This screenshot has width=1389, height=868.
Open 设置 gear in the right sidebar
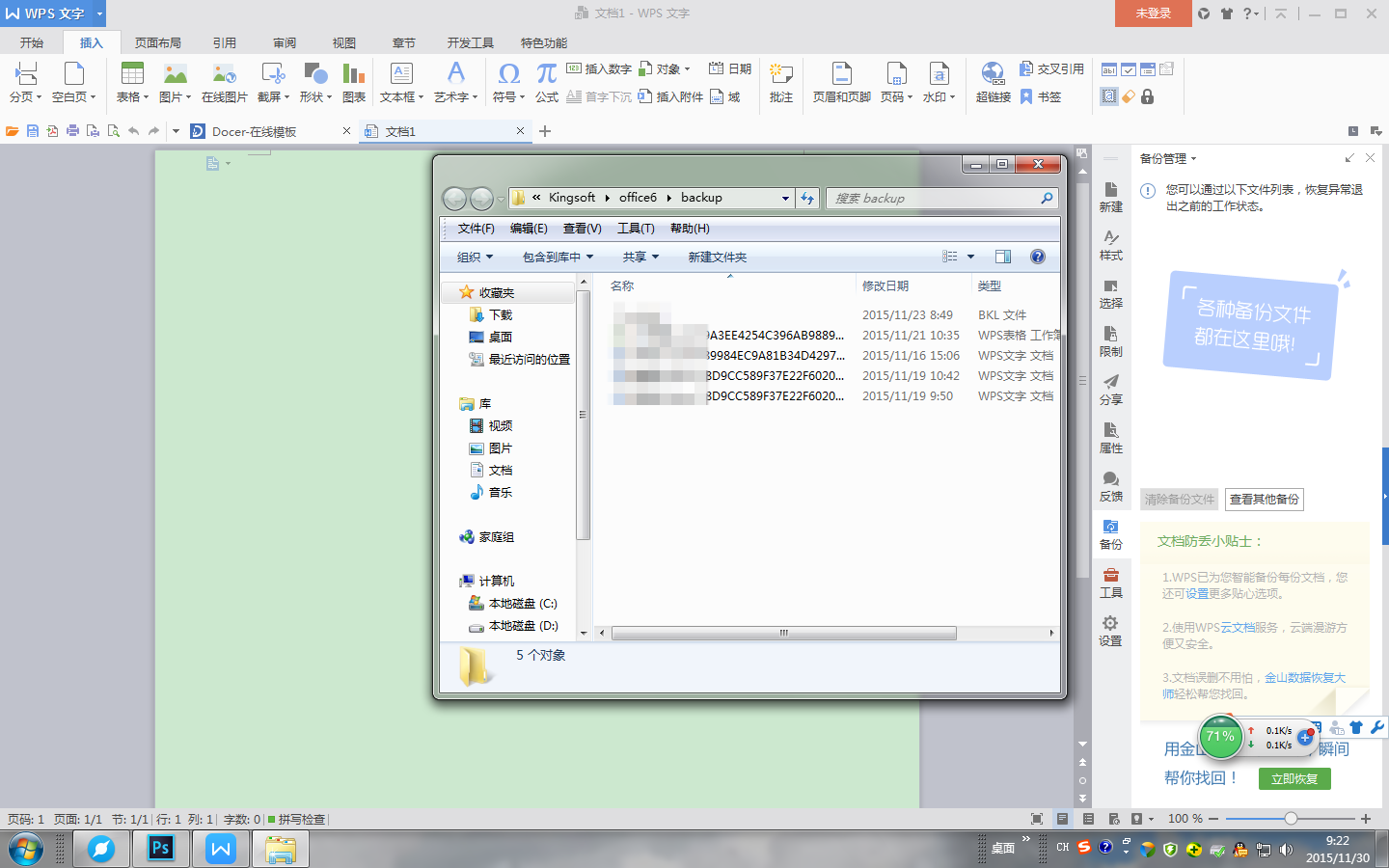(1110, 631)
